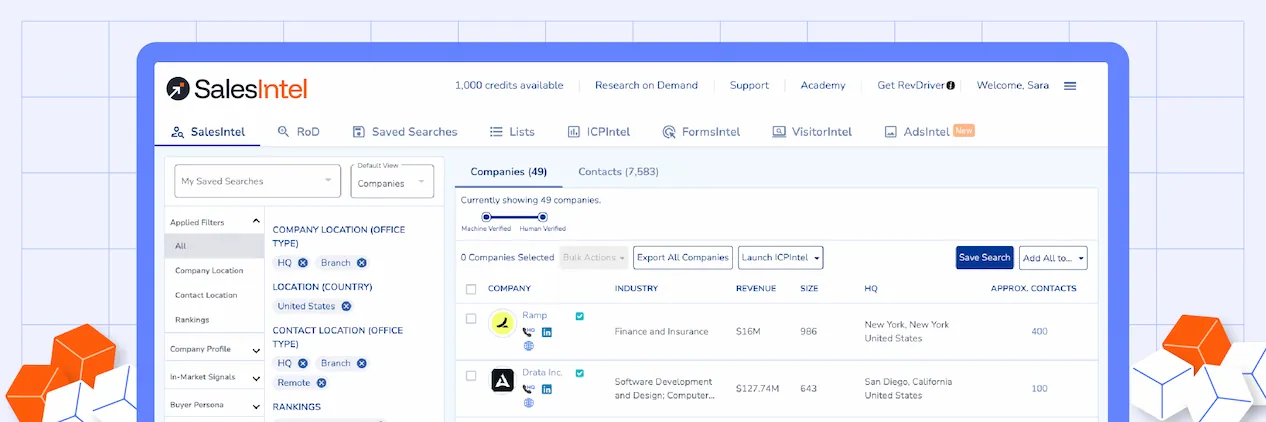The image size is (1266, 422).
Task: Open the Drata Inc. company name link
Action: tap(542, 373)
